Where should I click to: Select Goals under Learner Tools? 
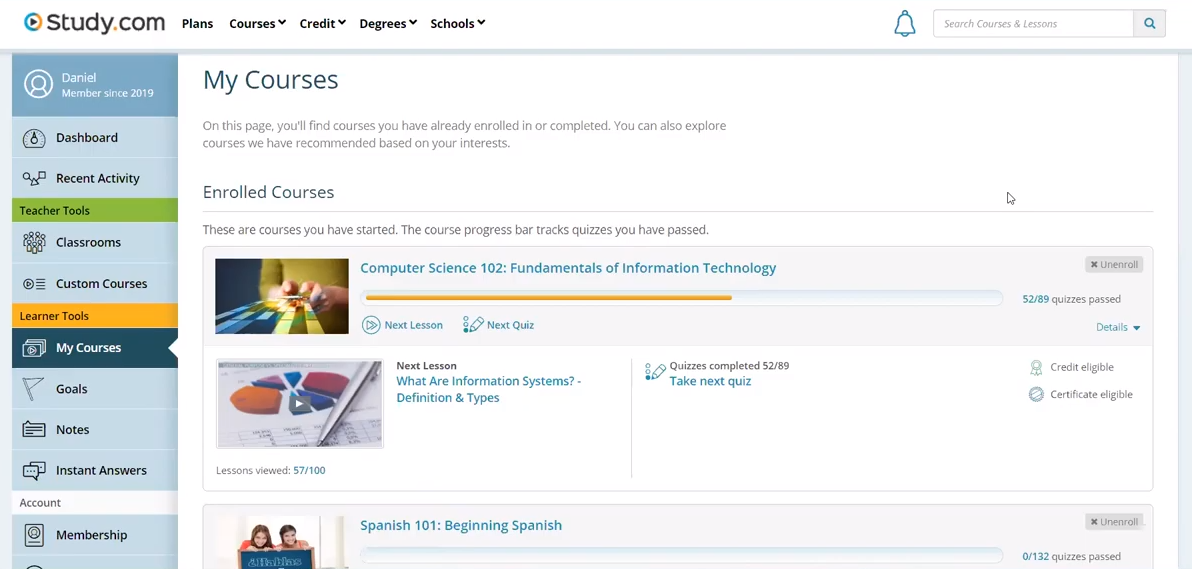(x=95, y=389)
